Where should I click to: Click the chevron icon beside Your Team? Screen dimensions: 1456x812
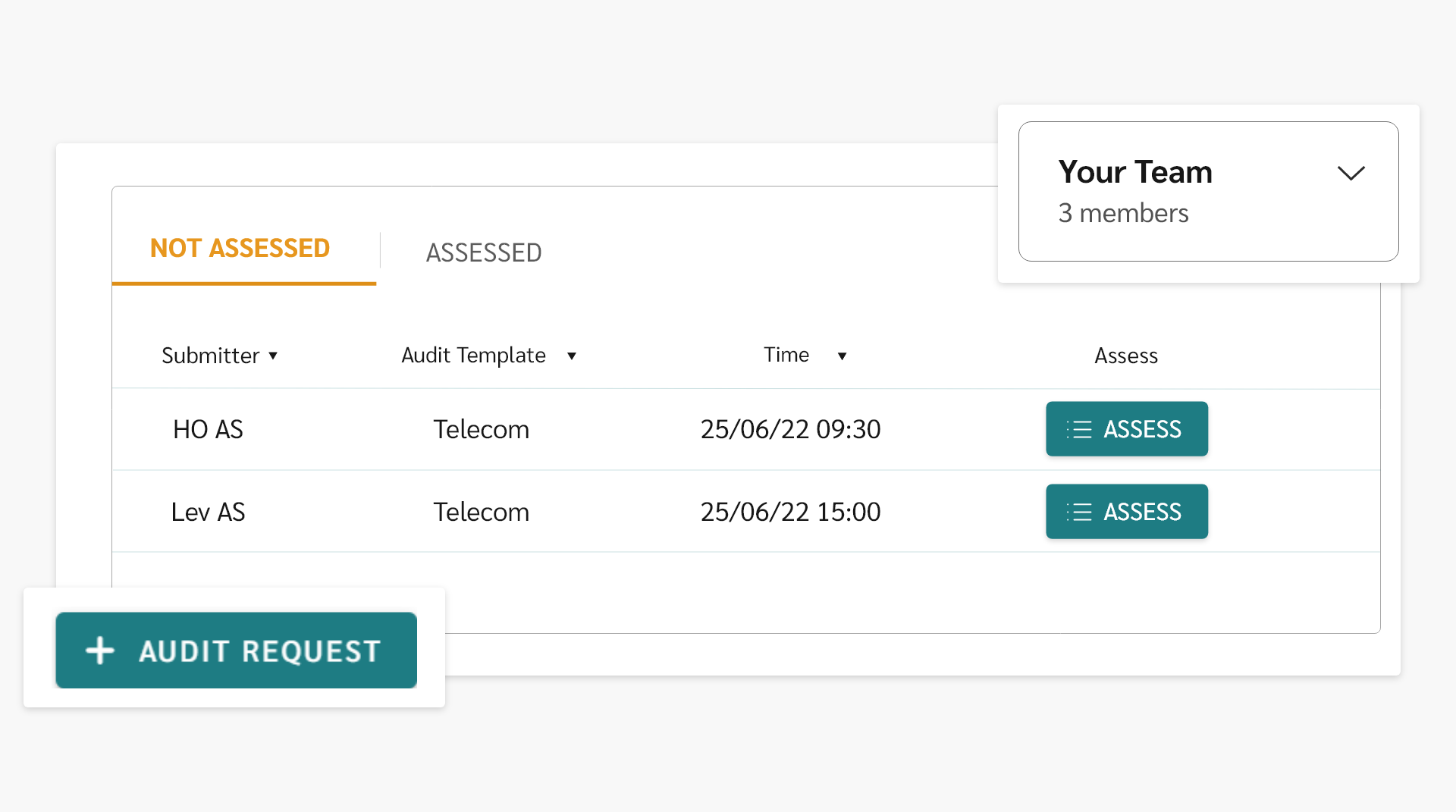[1351, 173]
